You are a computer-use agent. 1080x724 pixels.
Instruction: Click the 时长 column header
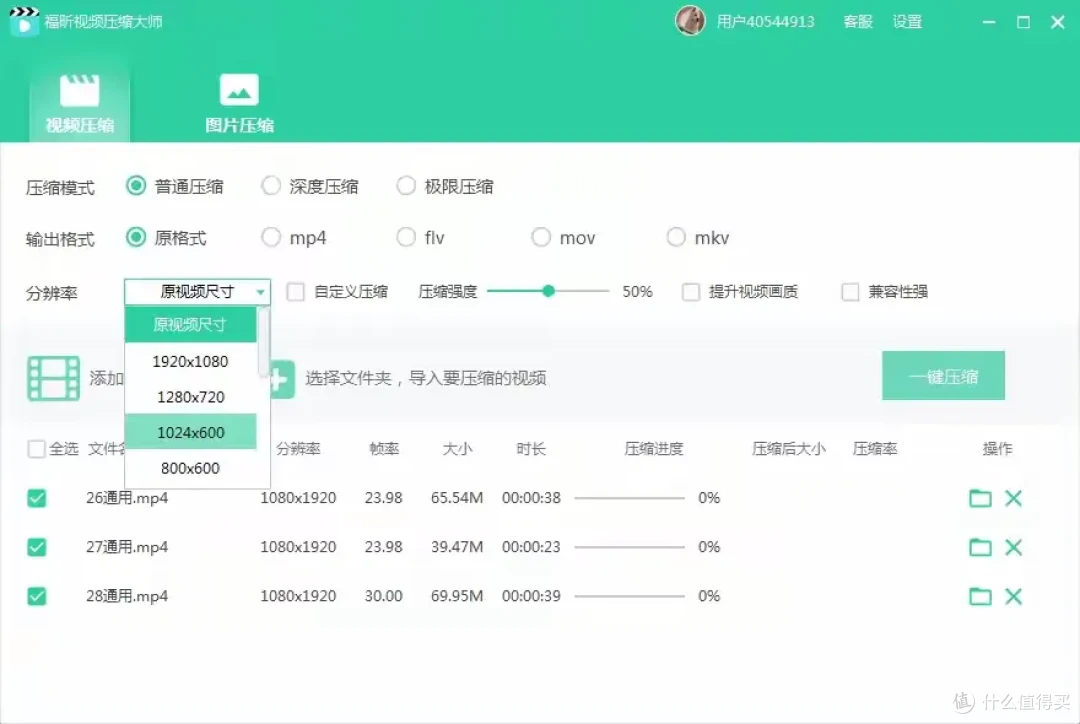pyautogui.click(x=531, y=449)
